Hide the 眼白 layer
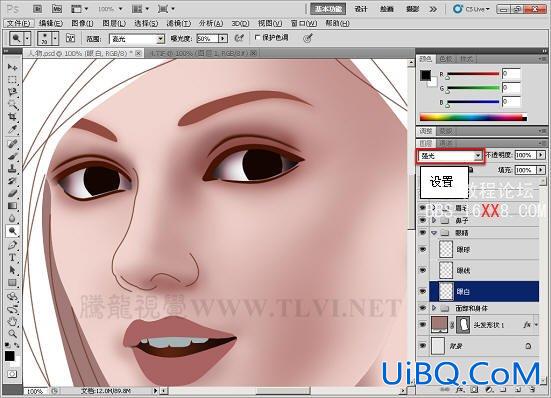Screen dimensions: 551x398 (x=423, y=292)
